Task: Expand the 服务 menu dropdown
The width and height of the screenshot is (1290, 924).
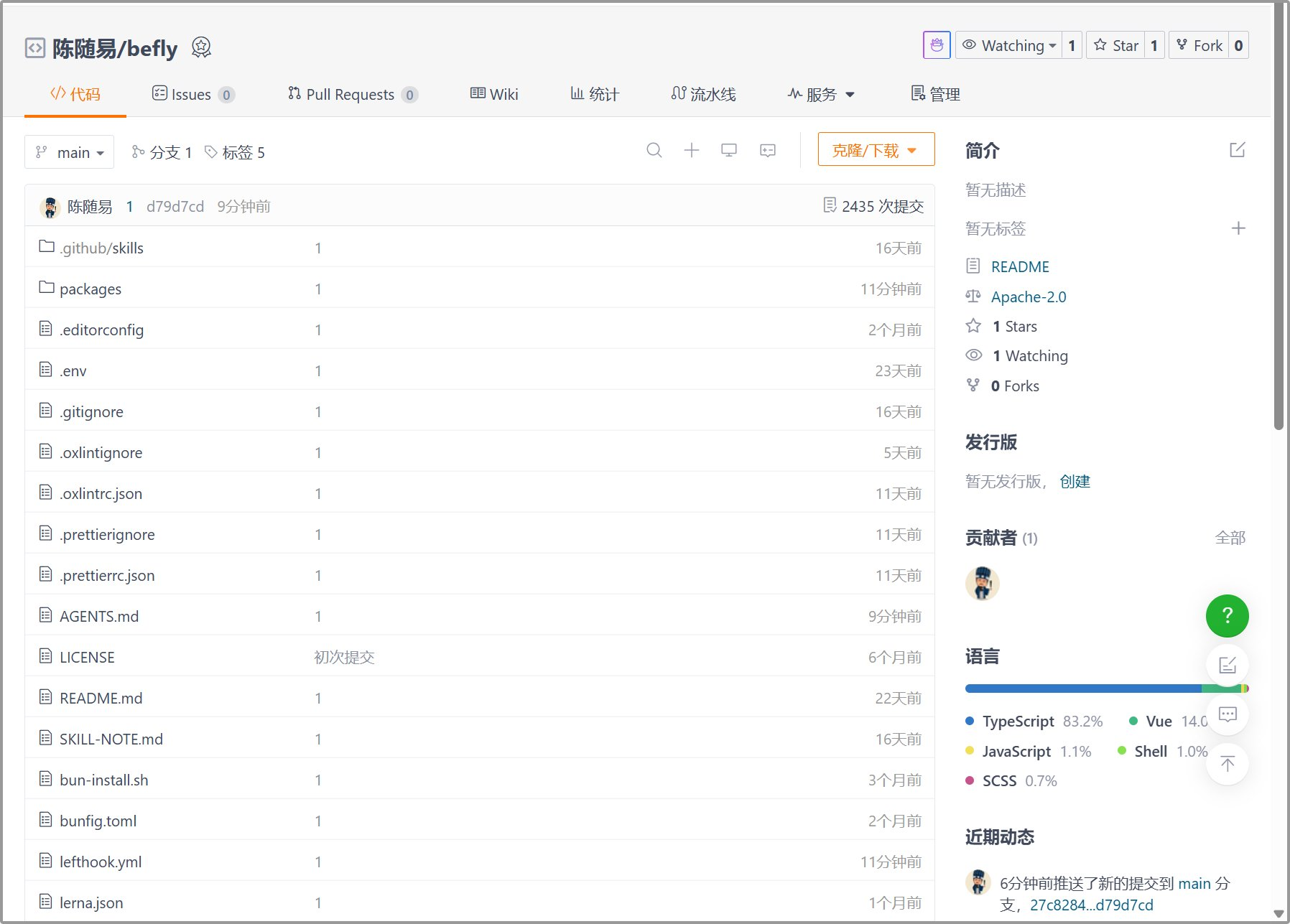Action: coord(821,94)
